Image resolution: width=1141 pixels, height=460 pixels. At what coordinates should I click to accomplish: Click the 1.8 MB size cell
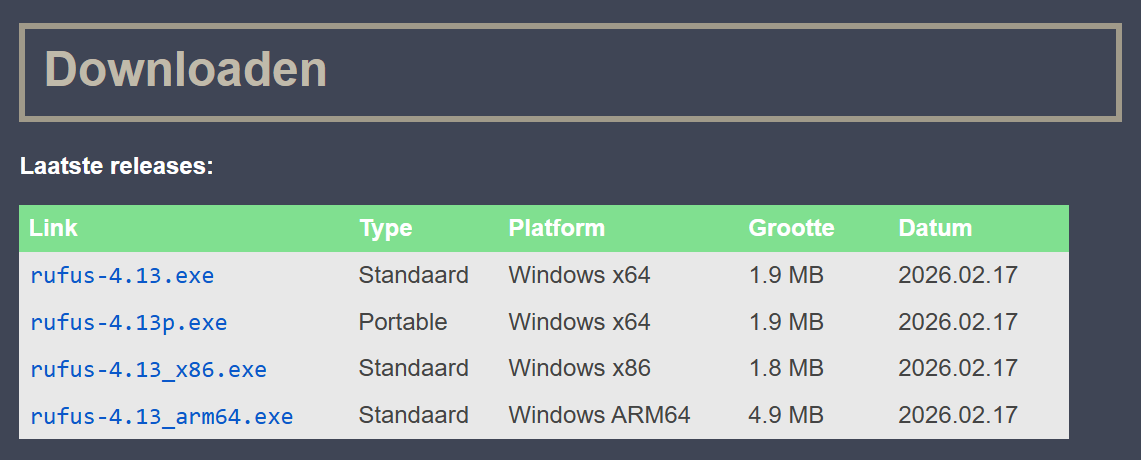coord(786,368)
